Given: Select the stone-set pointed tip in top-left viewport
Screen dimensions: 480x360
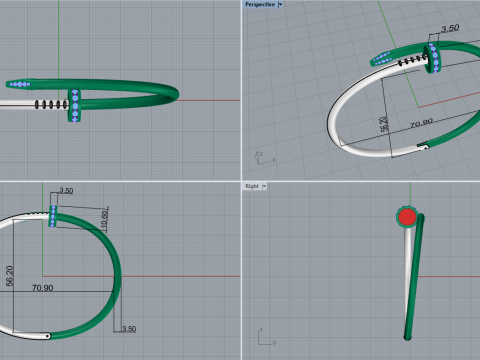Looking at the screenshot, I should tap(21, 84).
